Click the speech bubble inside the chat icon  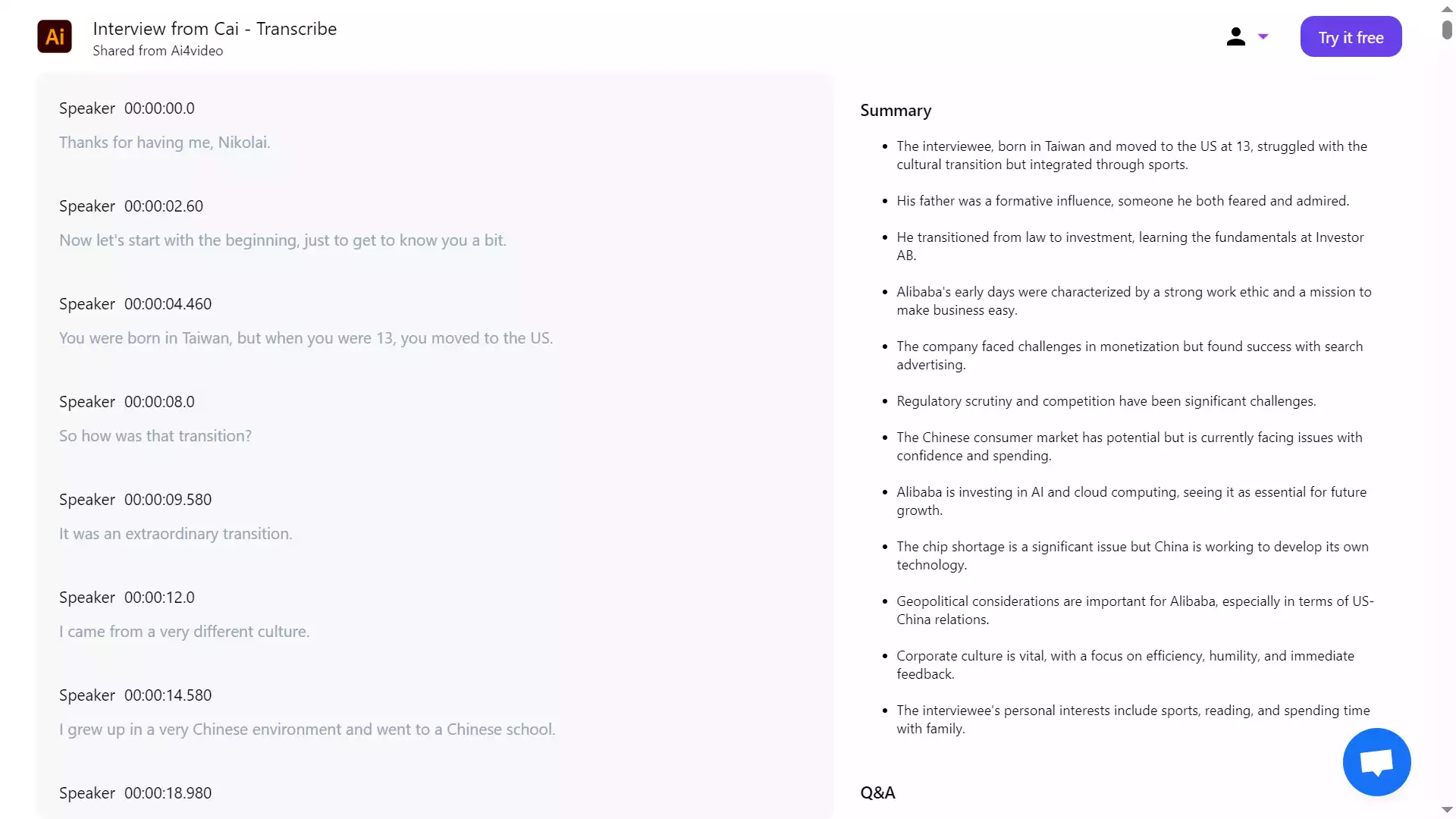pyautogui.click(x=1376, y=761)
